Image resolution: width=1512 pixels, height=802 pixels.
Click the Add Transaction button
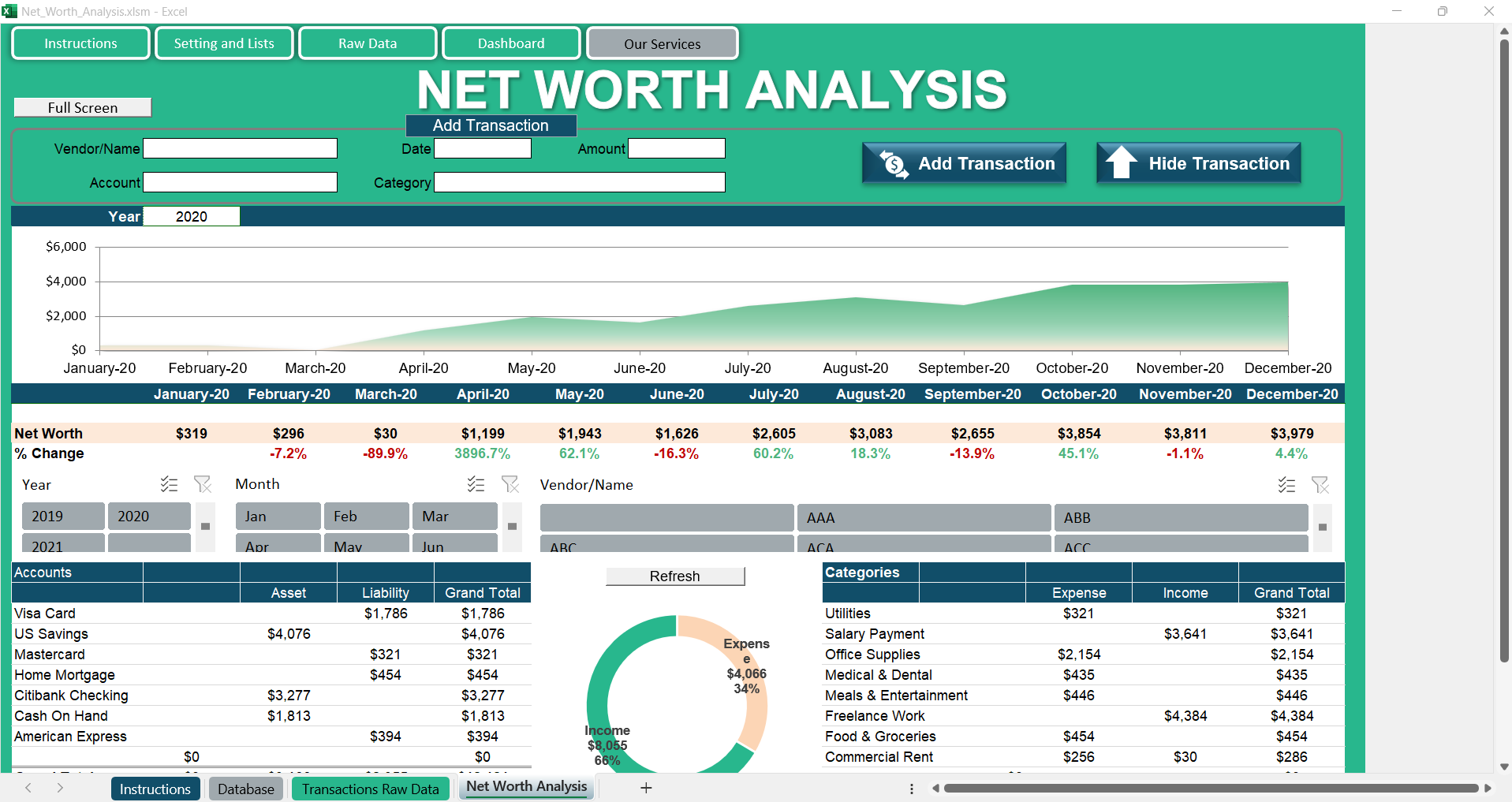click(x=964, y=164)
